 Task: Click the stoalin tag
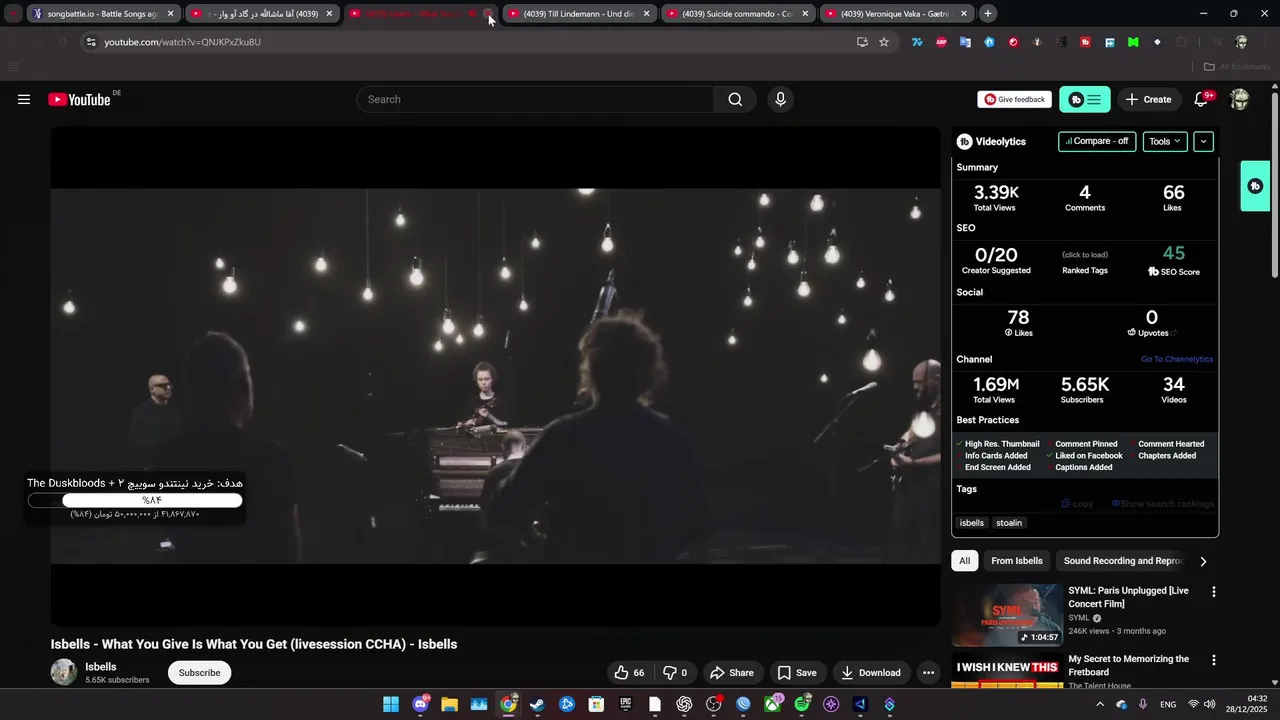click(1009, 523)
